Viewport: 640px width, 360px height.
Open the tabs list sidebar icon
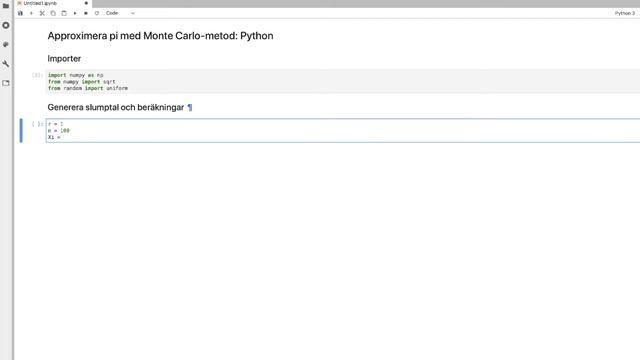tap(6, 83)
